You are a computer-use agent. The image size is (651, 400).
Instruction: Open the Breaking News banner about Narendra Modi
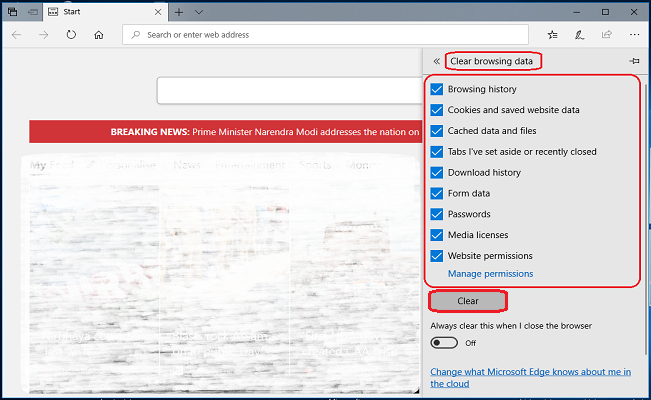pyautogui.click(x=225, y=132)
